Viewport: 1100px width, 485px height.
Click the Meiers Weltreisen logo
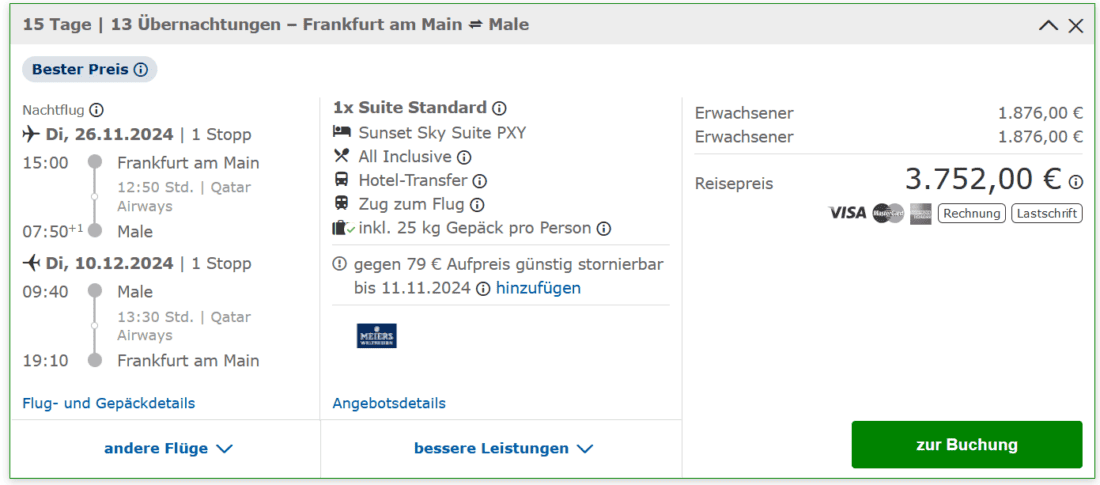click(x=377, y=336)
